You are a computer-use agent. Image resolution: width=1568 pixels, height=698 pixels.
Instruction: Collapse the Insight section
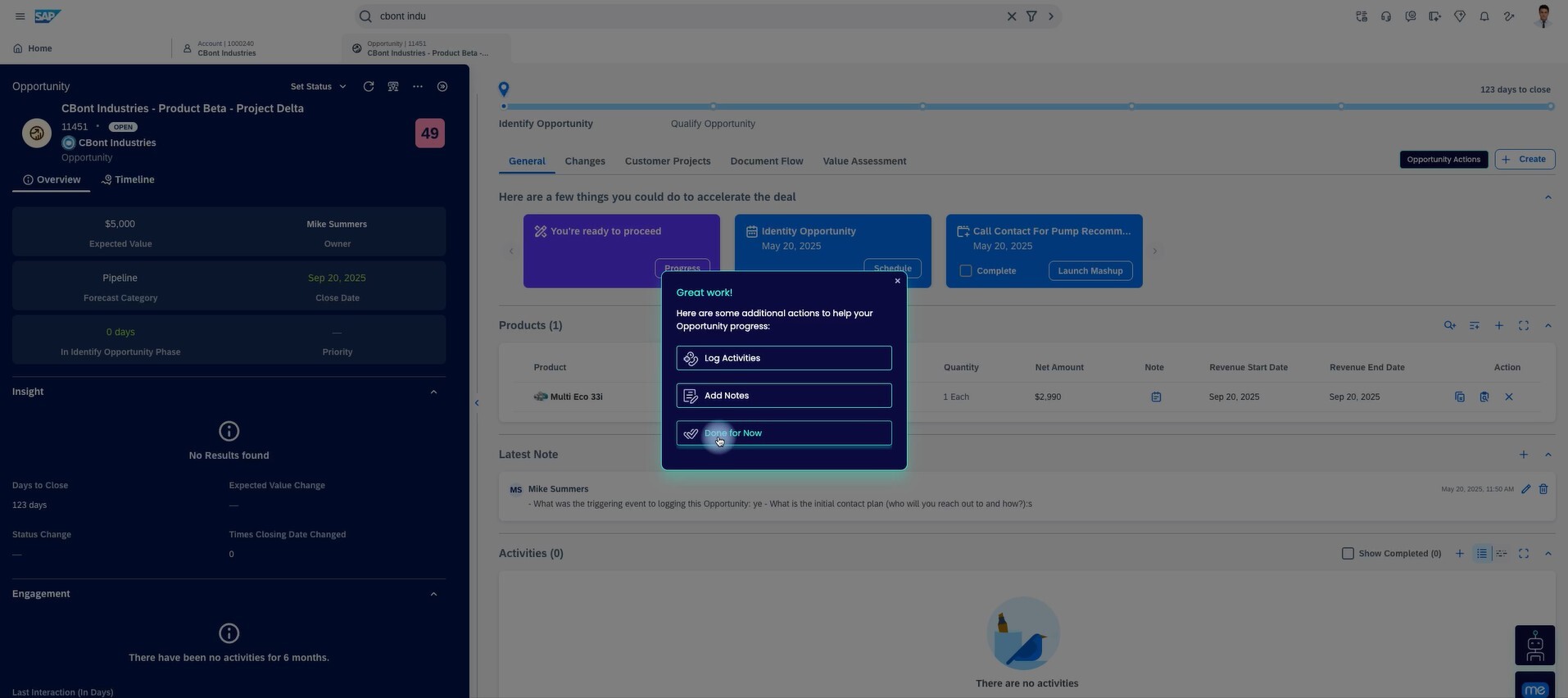[x=433, y=392]
